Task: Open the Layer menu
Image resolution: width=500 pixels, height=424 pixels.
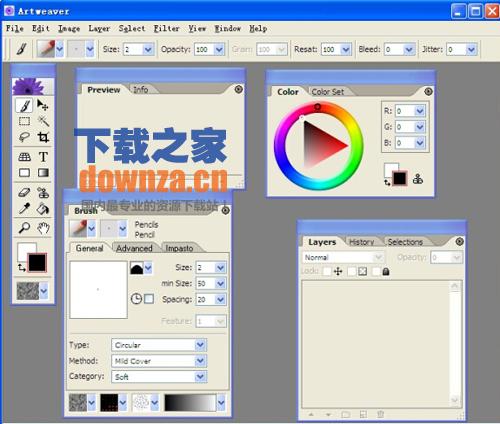Action: click(99, 29)
